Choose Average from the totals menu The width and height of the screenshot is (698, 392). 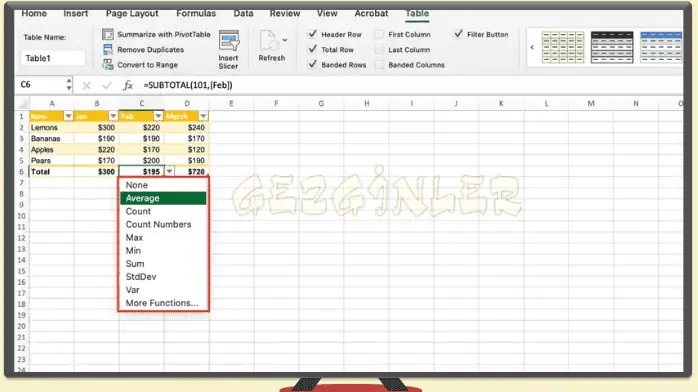163,198
